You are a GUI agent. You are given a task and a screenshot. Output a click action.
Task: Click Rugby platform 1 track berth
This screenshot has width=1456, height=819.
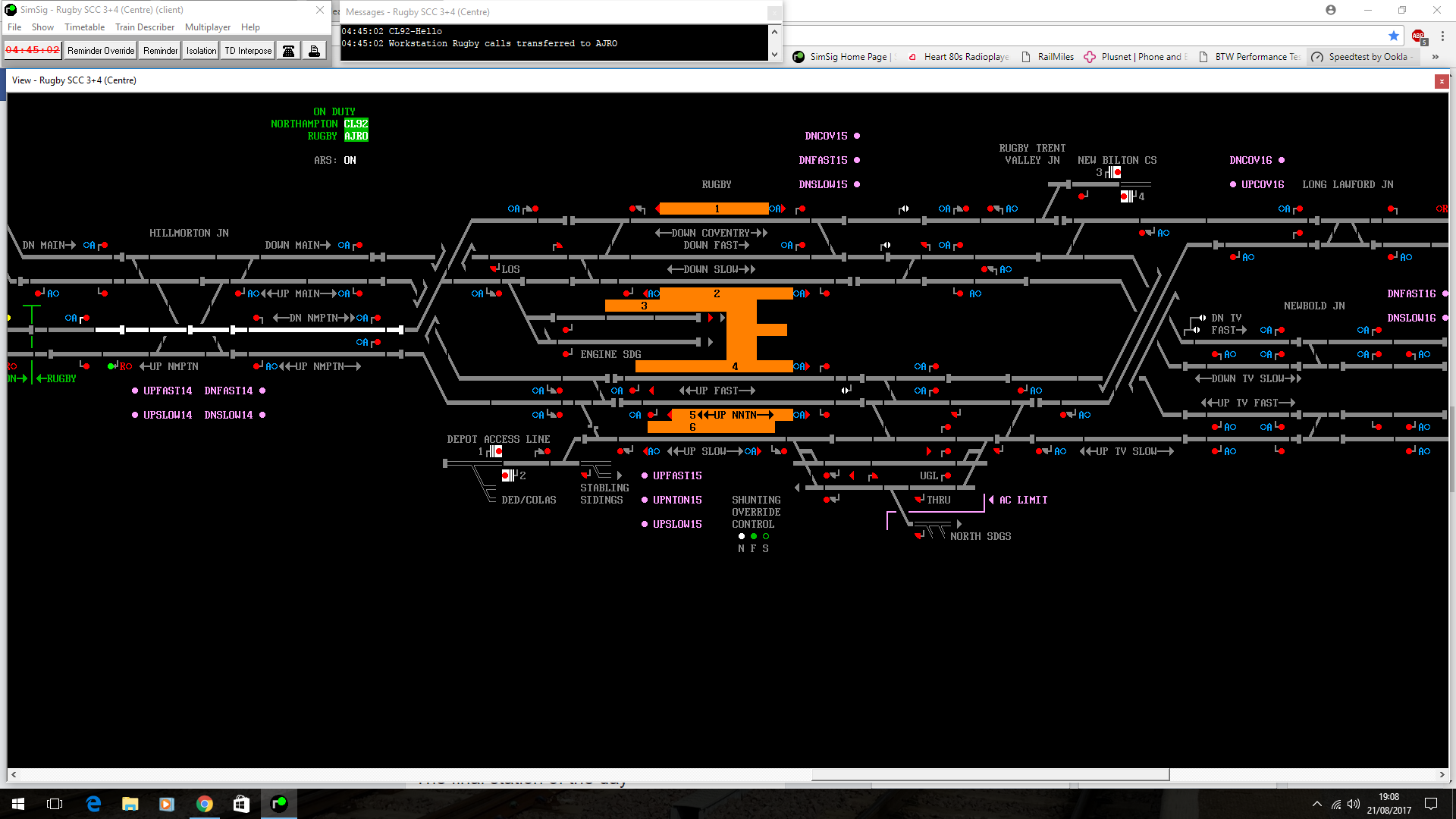click(714, 209)
